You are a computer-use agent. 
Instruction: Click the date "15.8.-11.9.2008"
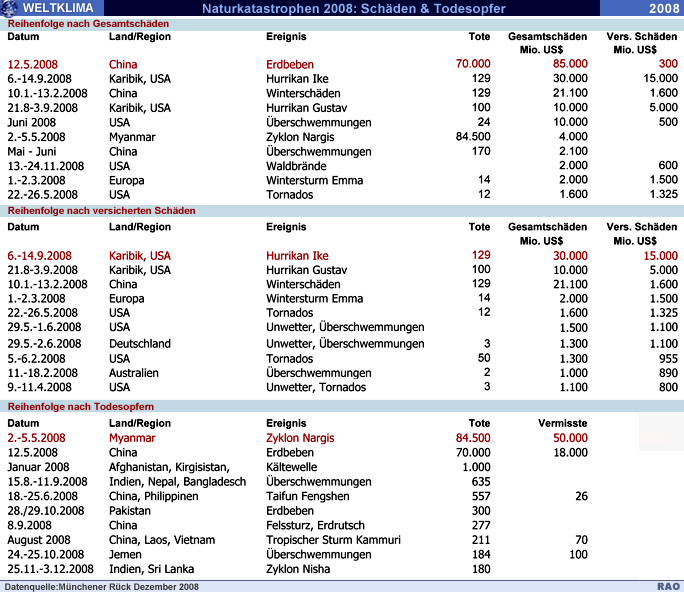47,482
